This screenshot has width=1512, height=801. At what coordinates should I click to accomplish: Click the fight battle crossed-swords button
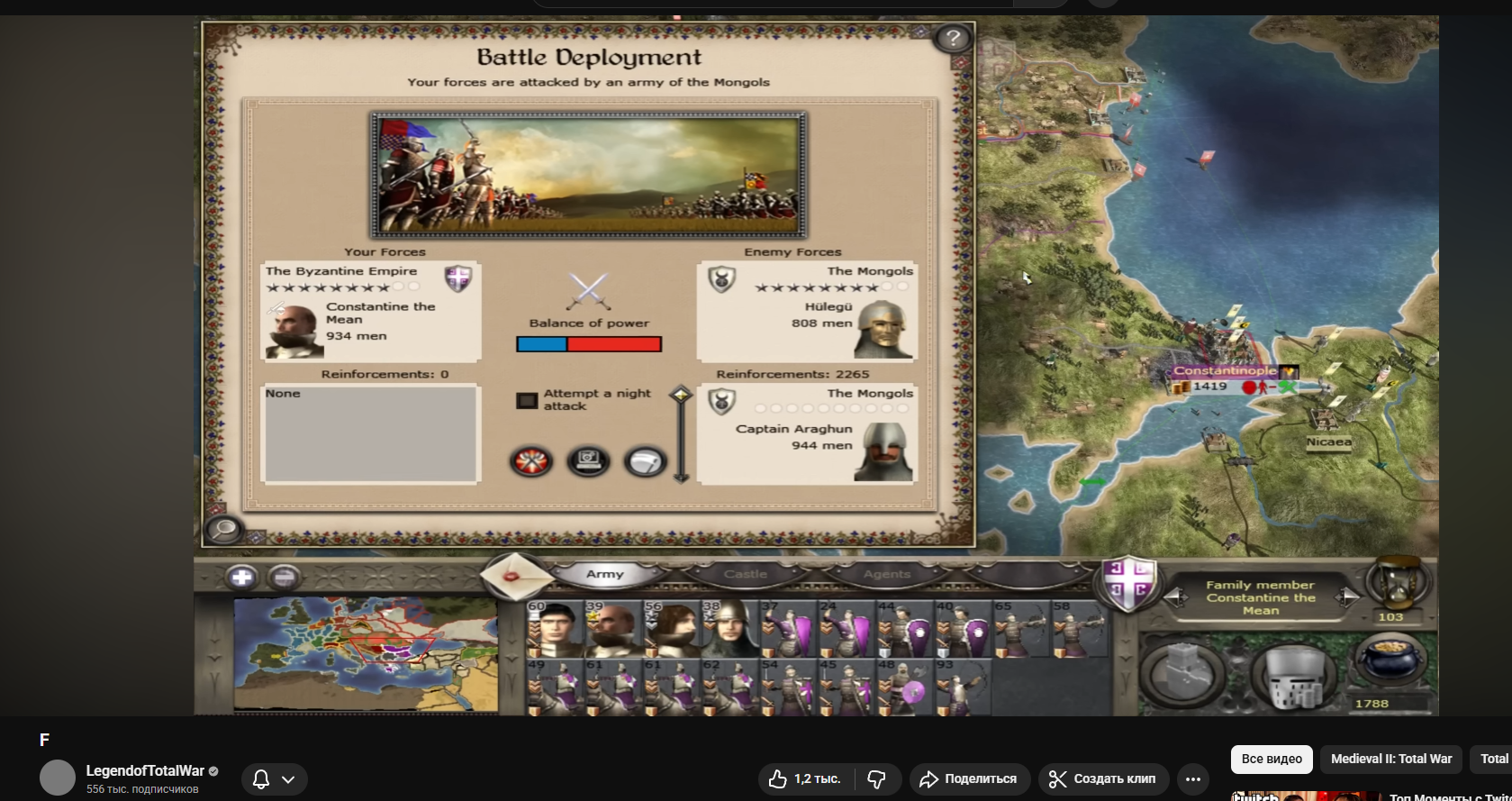(x=531, y=461)
